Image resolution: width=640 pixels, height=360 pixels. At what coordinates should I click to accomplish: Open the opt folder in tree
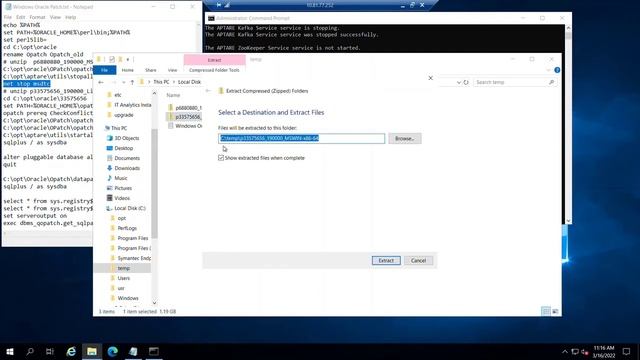[x=122, y=218]
